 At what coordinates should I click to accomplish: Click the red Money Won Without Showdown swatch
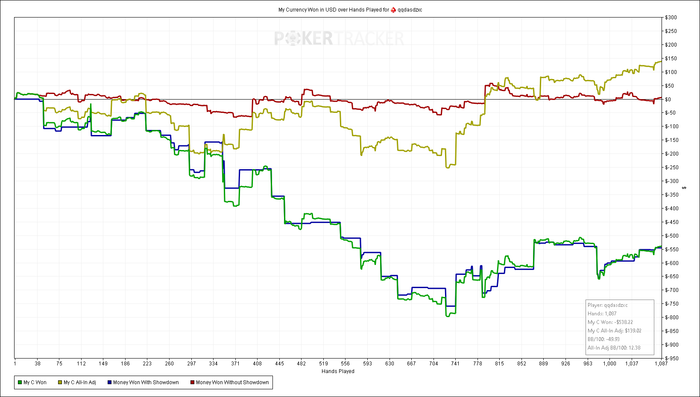[x=192, y=382]
